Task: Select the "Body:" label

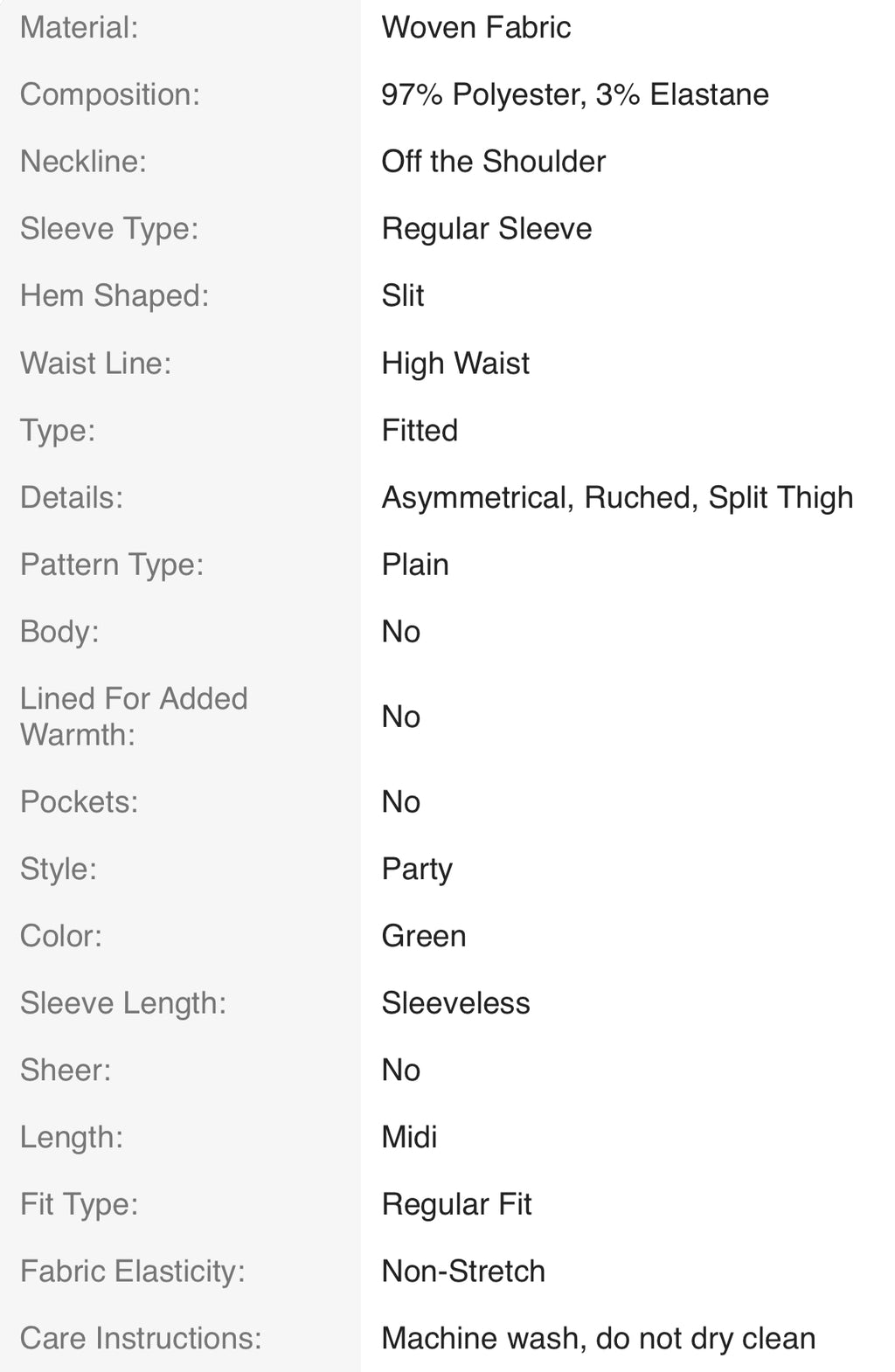Action: point(59,632)
